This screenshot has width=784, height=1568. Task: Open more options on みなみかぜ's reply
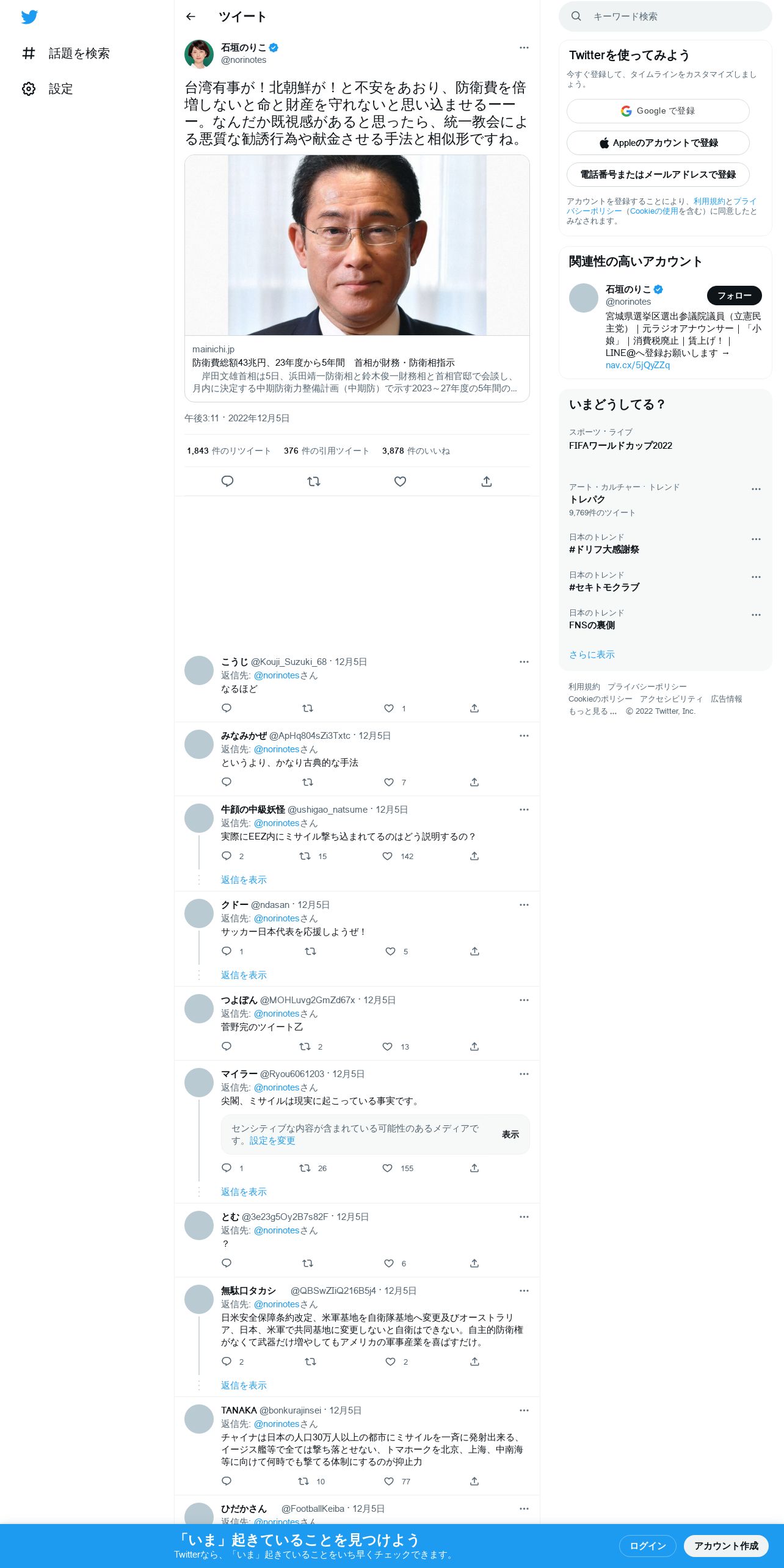pos(524,736)
